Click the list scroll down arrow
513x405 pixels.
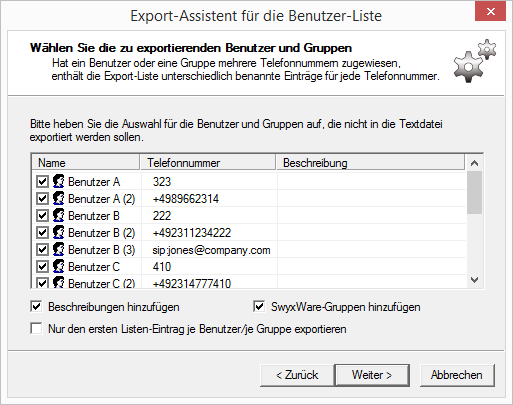point(474,280)
